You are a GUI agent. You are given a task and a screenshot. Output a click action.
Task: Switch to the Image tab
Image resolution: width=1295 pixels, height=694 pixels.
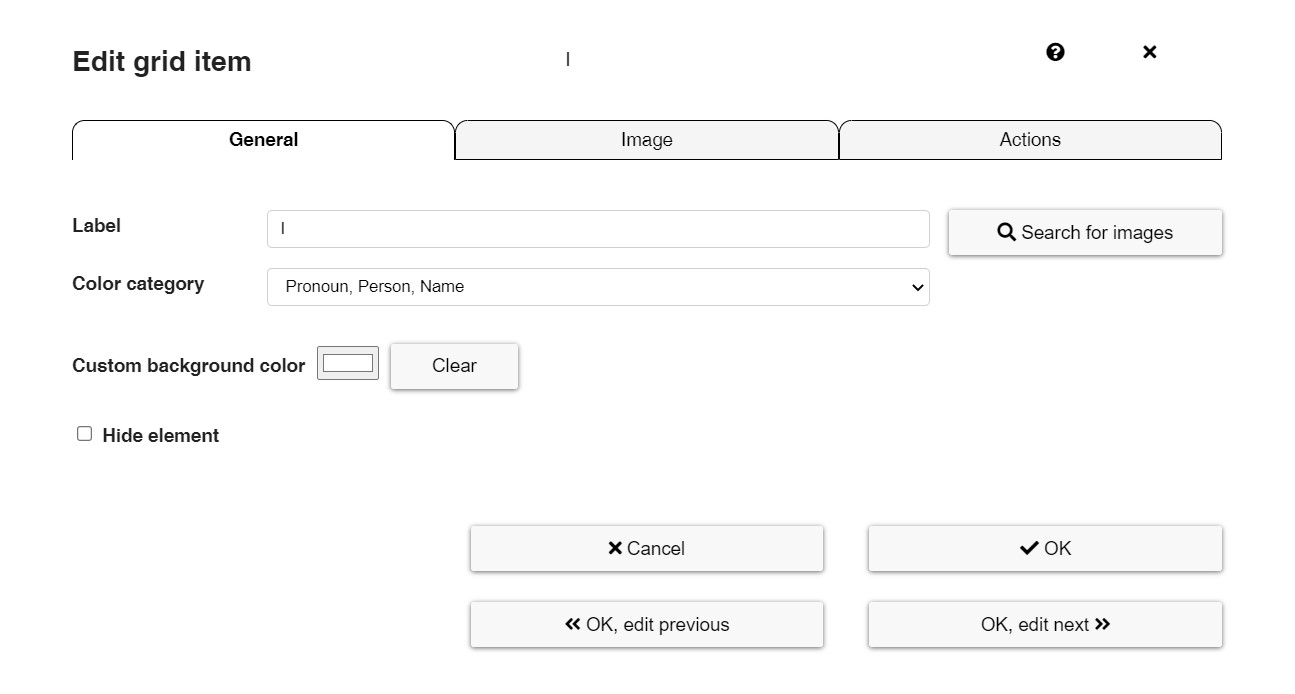click(646, 140)
